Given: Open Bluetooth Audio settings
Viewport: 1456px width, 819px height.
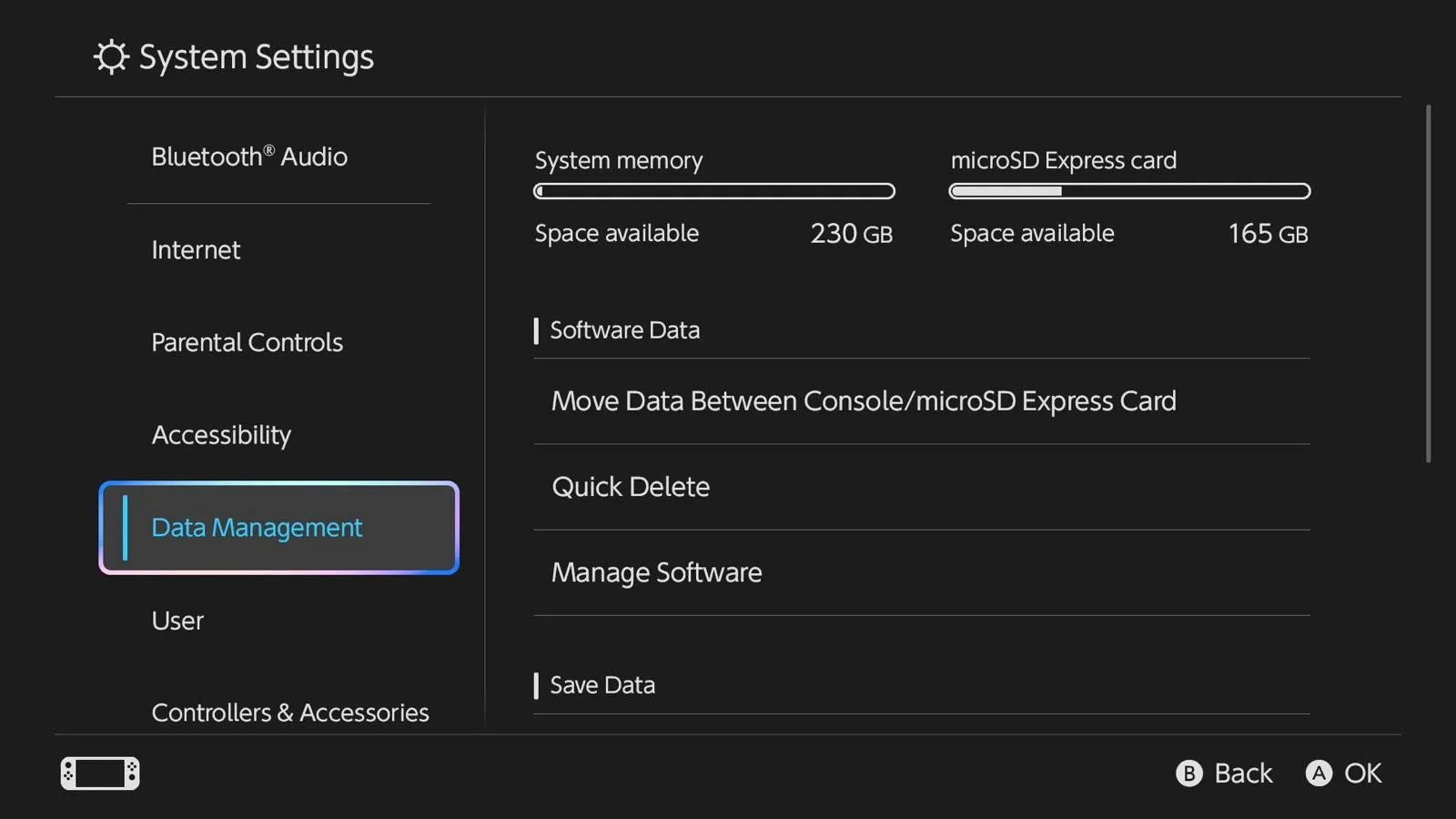Looking at the screenshot, I should (x=249, y=157).
